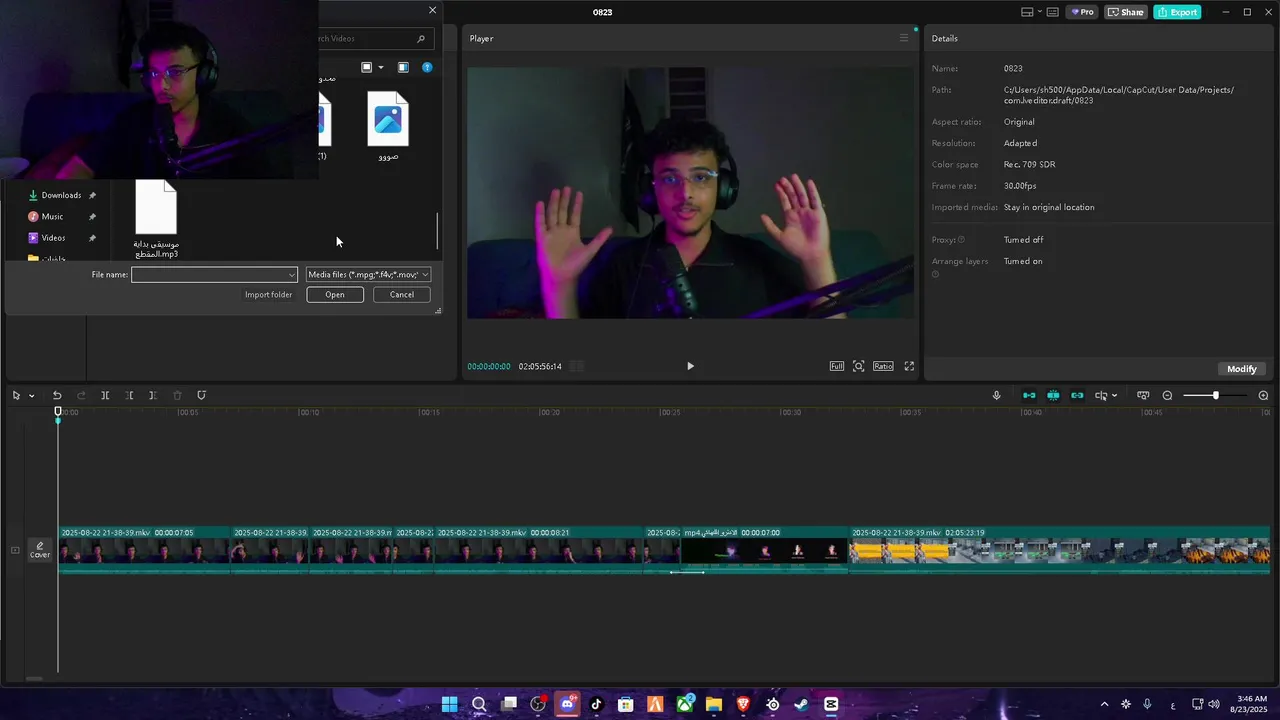
Task: Open the Ratio selector in Player
Action: (883, 366)
